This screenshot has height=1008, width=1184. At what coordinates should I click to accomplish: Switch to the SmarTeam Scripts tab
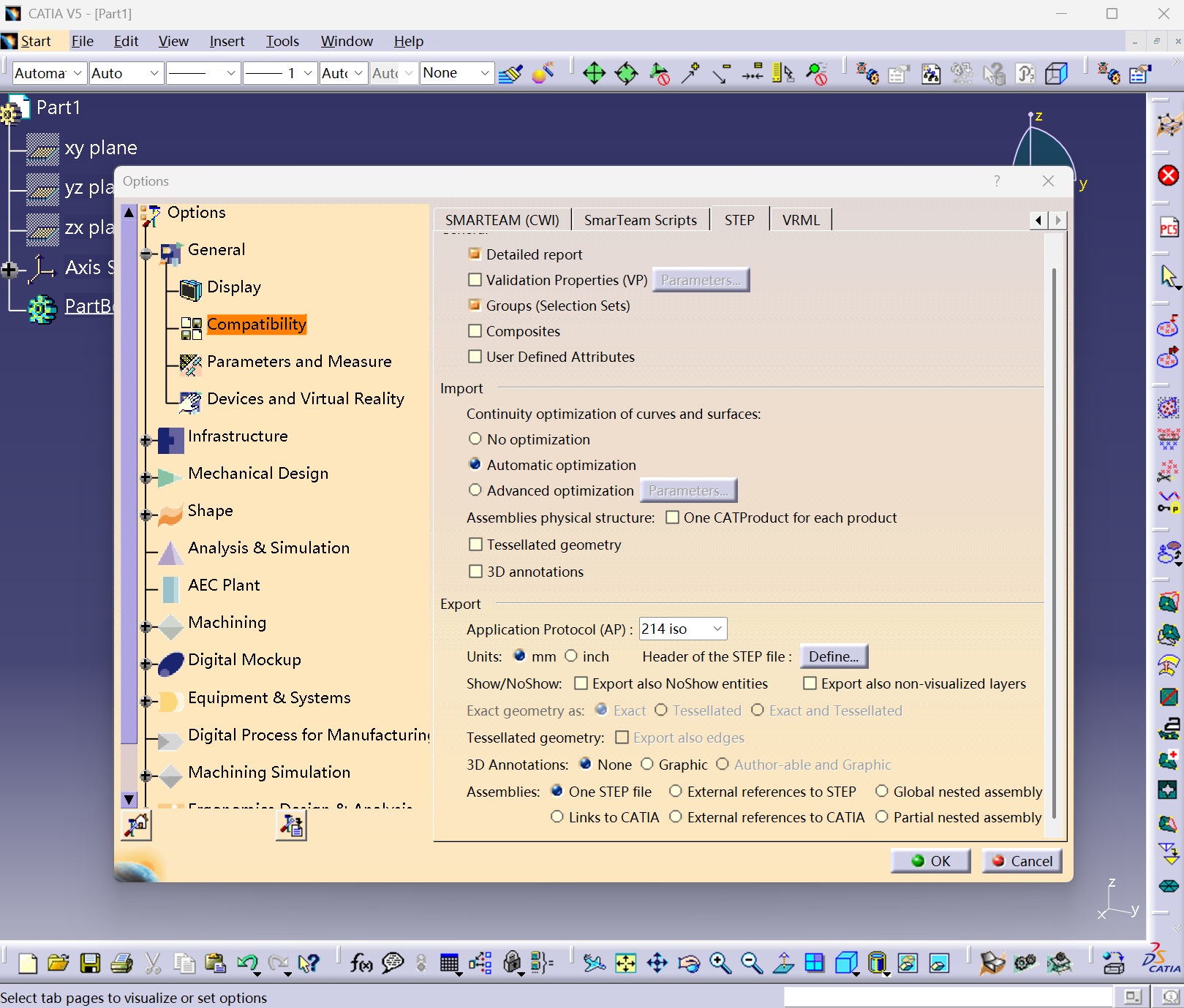(x=641, y=220)
